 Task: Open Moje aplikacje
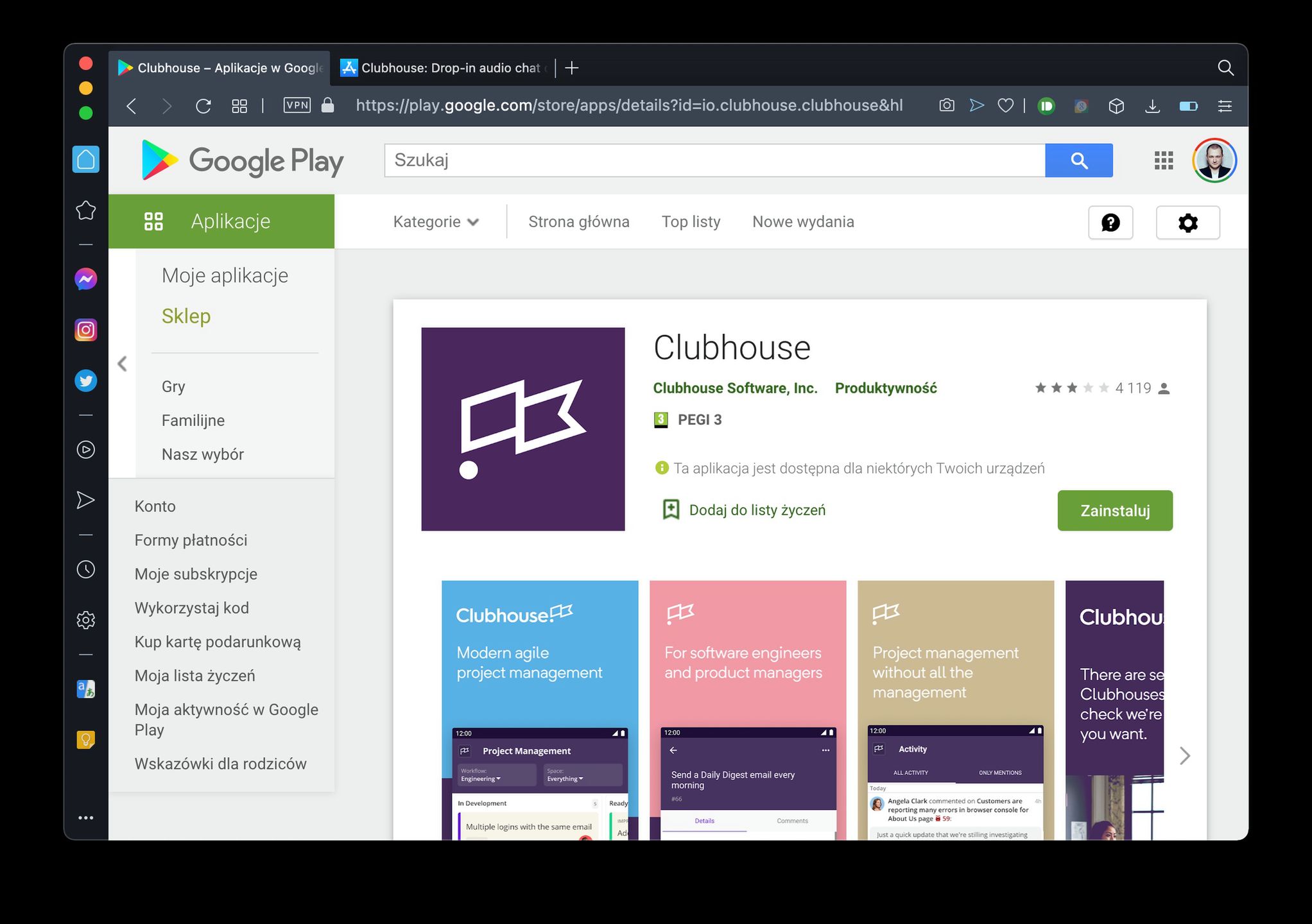click(x=225, y=275)
